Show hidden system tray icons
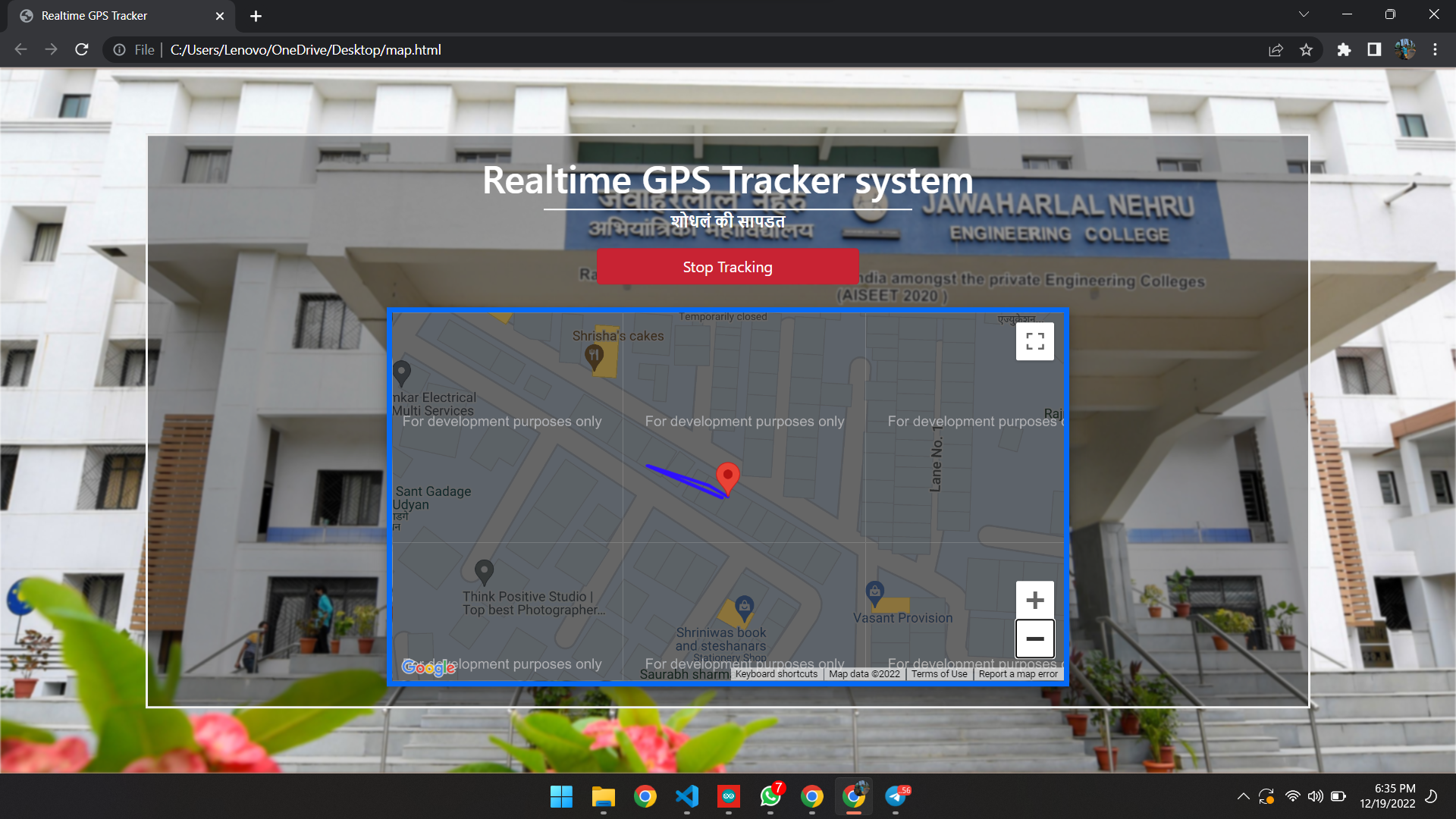1456x819 pixels. (x=1243, y=796)
